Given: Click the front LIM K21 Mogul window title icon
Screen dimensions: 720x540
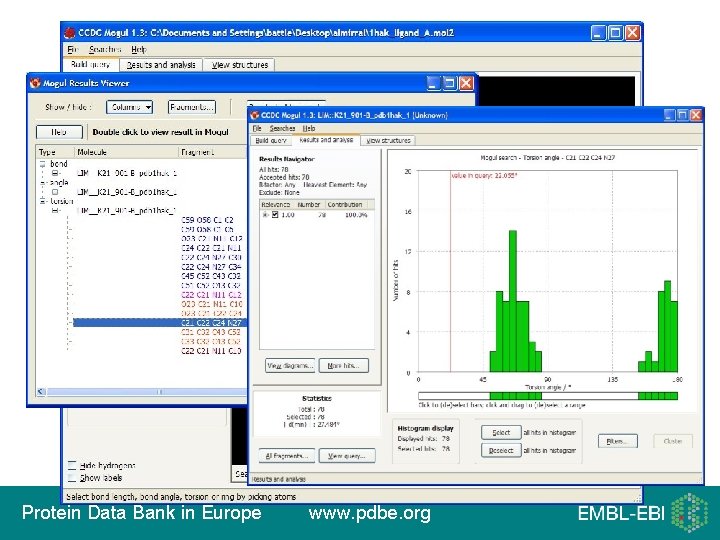Looking at the screenshot, I should pyautogui.click(x=255, y=115).
